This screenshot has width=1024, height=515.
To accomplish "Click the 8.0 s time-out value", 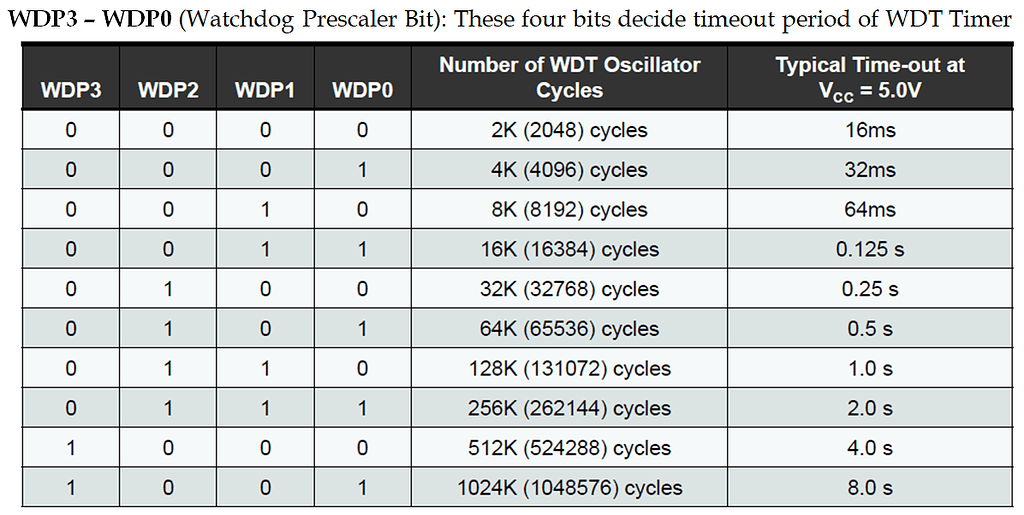I will pos(870,488).
